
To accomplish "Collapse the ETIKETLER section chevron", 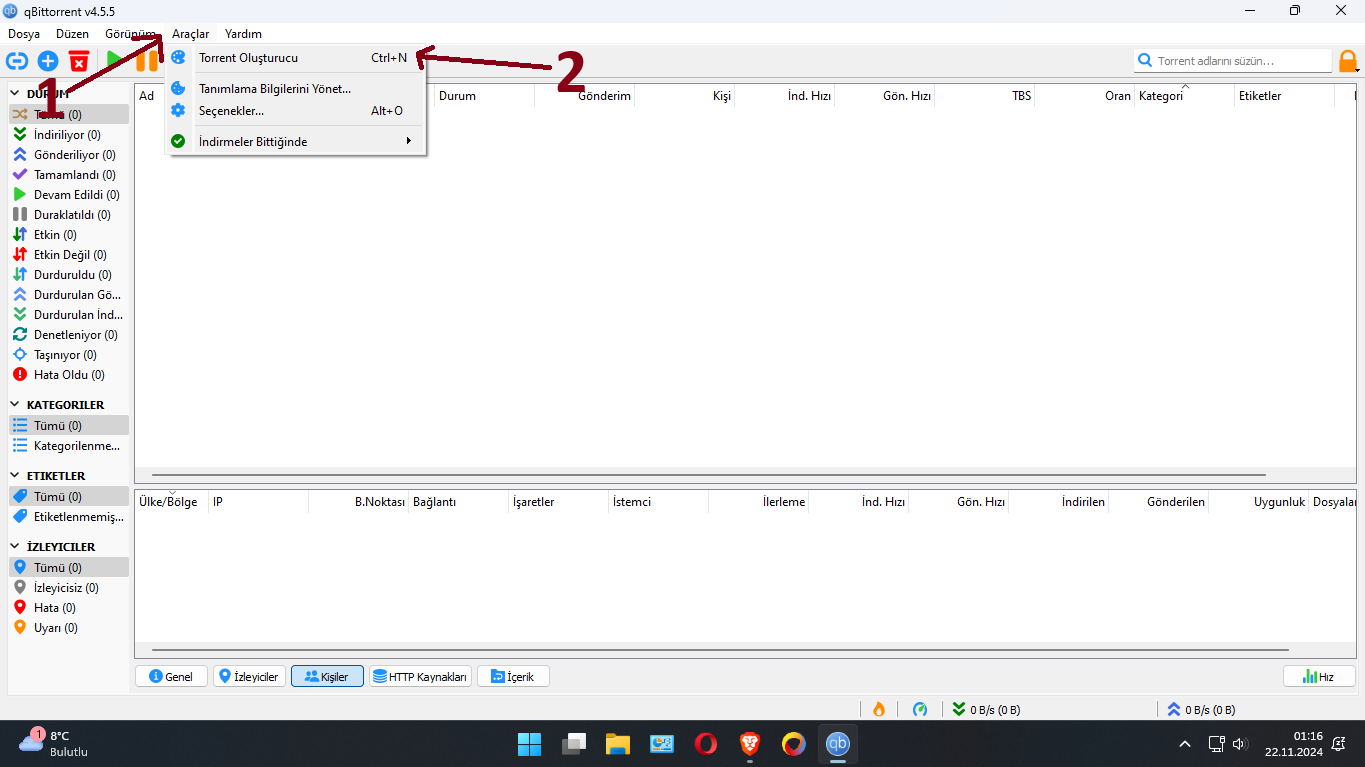I will point(16,476).
